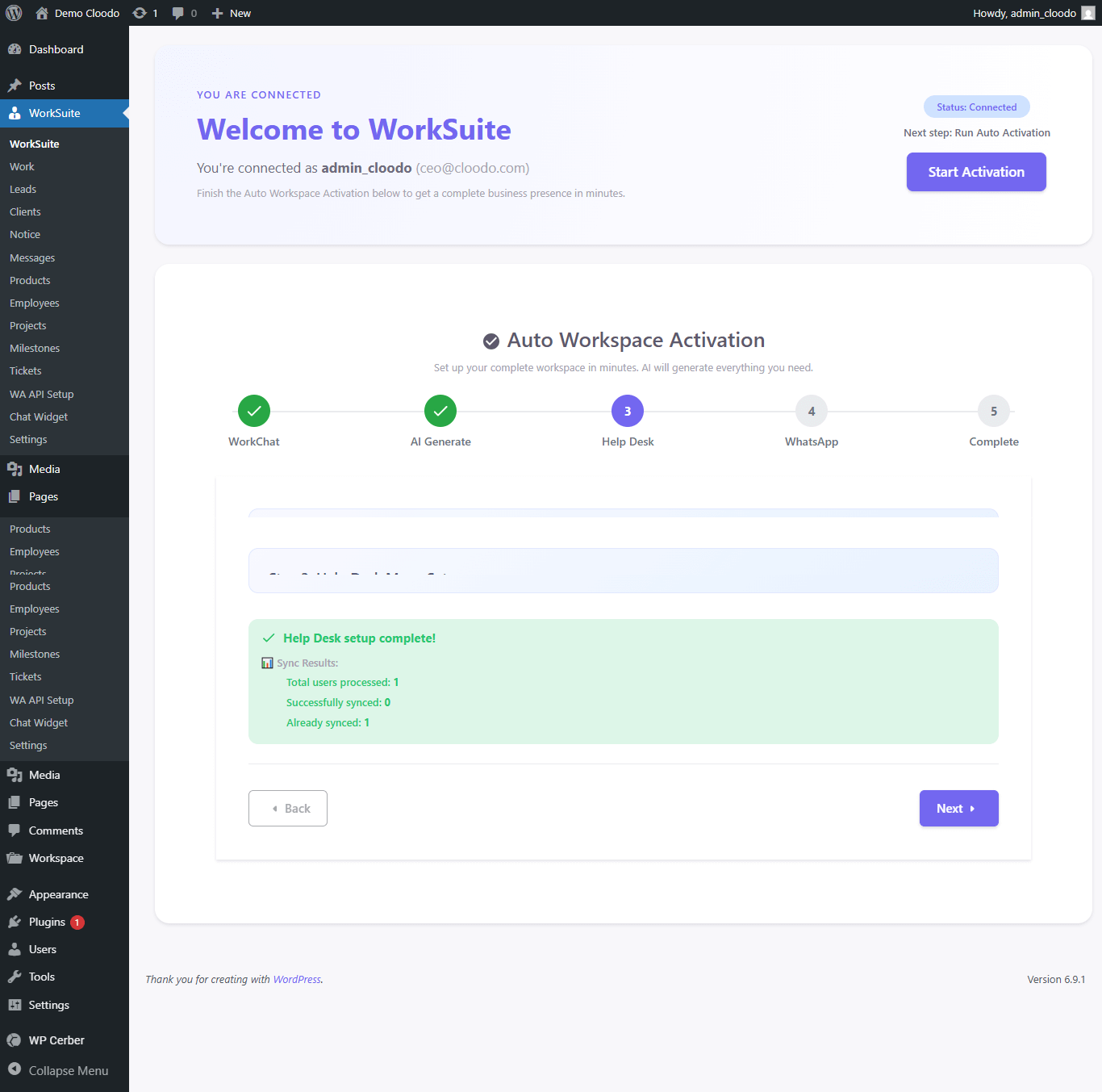1102x1092 pixels.
Task: Click the updates refresh icon in admin bar
Action: pyautogui.click(x=140, y=12)
